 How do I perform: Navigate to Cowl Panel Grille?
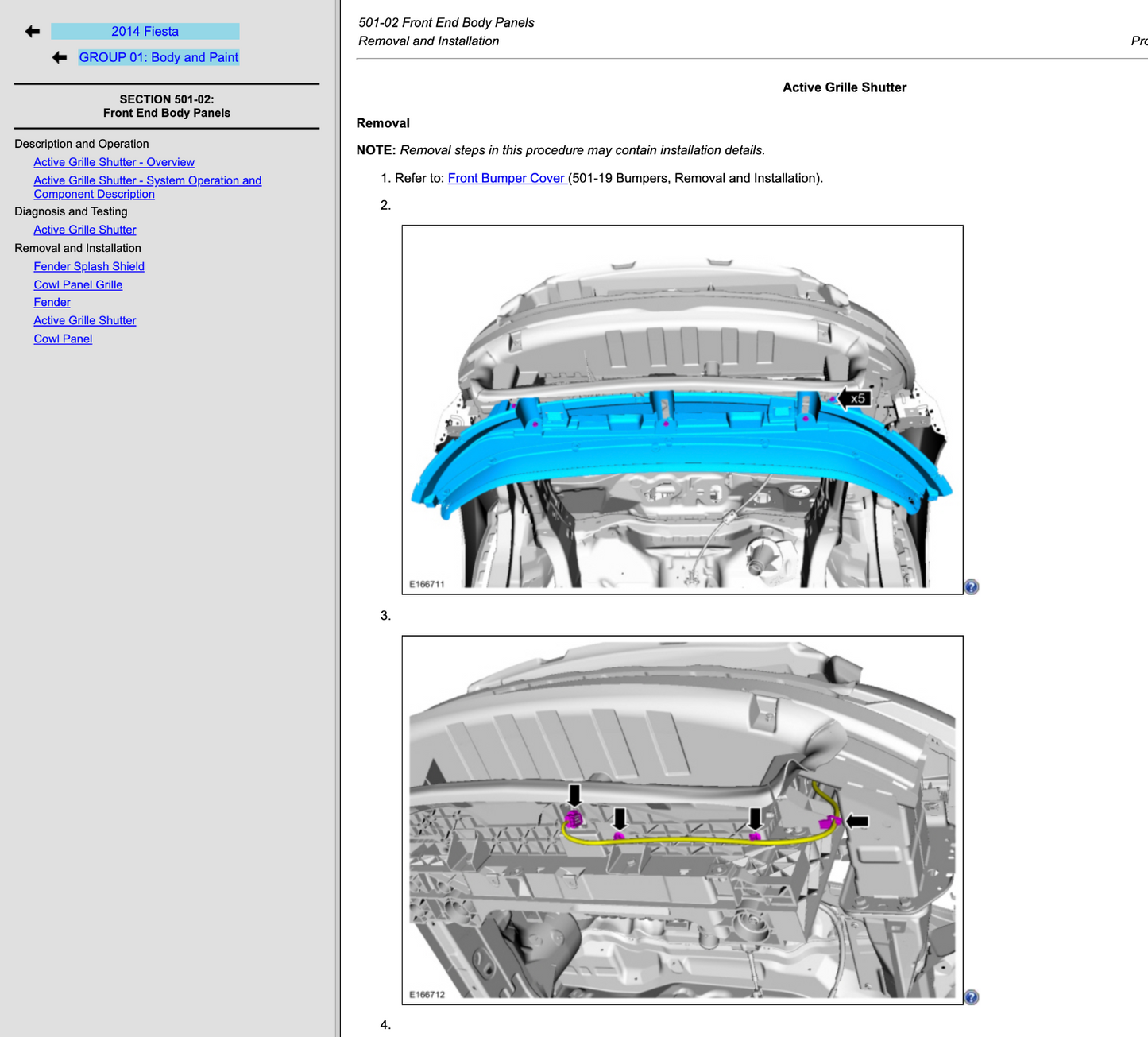pos(78,284)
